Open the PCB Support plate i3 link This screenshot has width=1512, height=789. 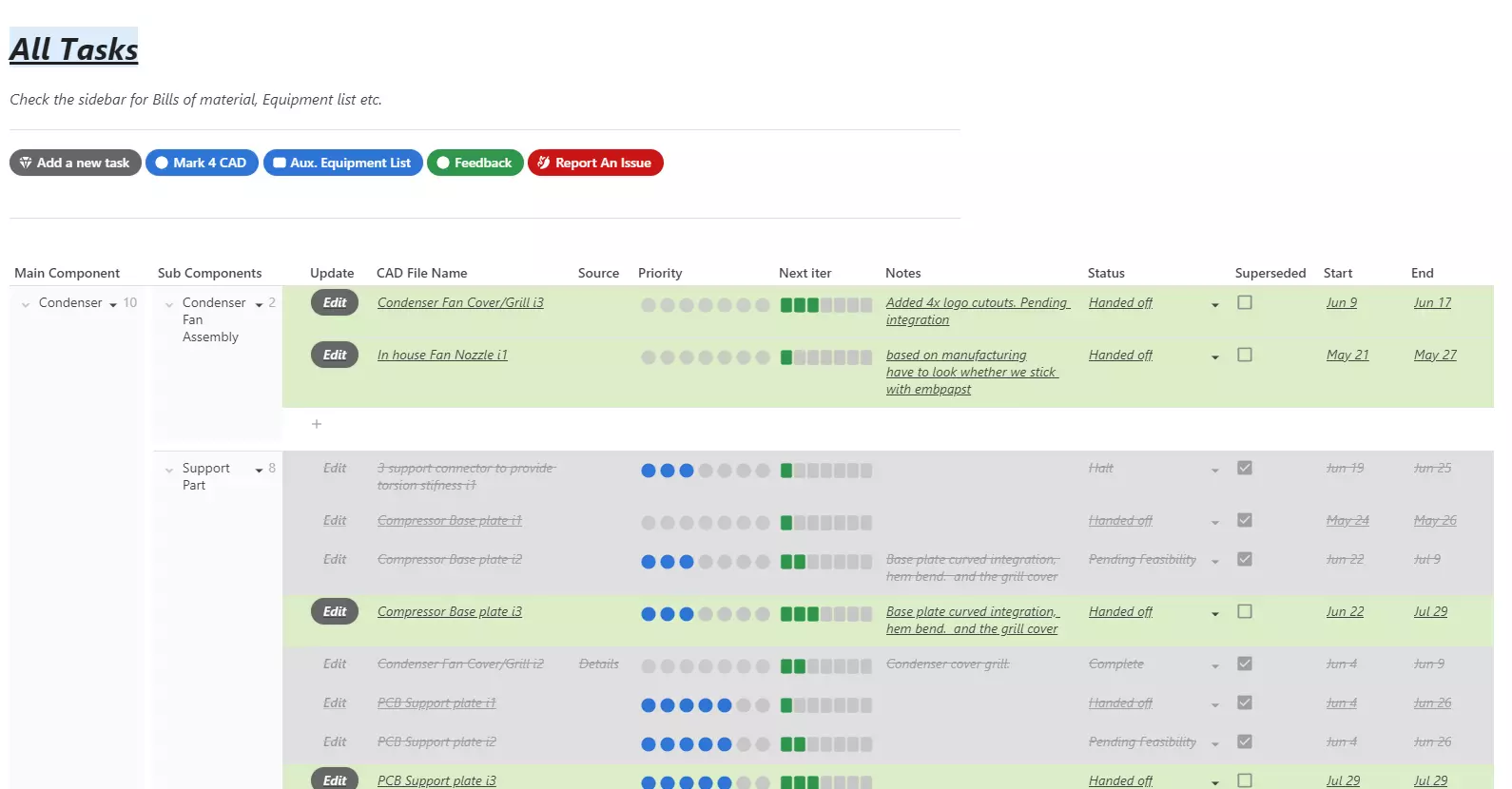[436, 780]
